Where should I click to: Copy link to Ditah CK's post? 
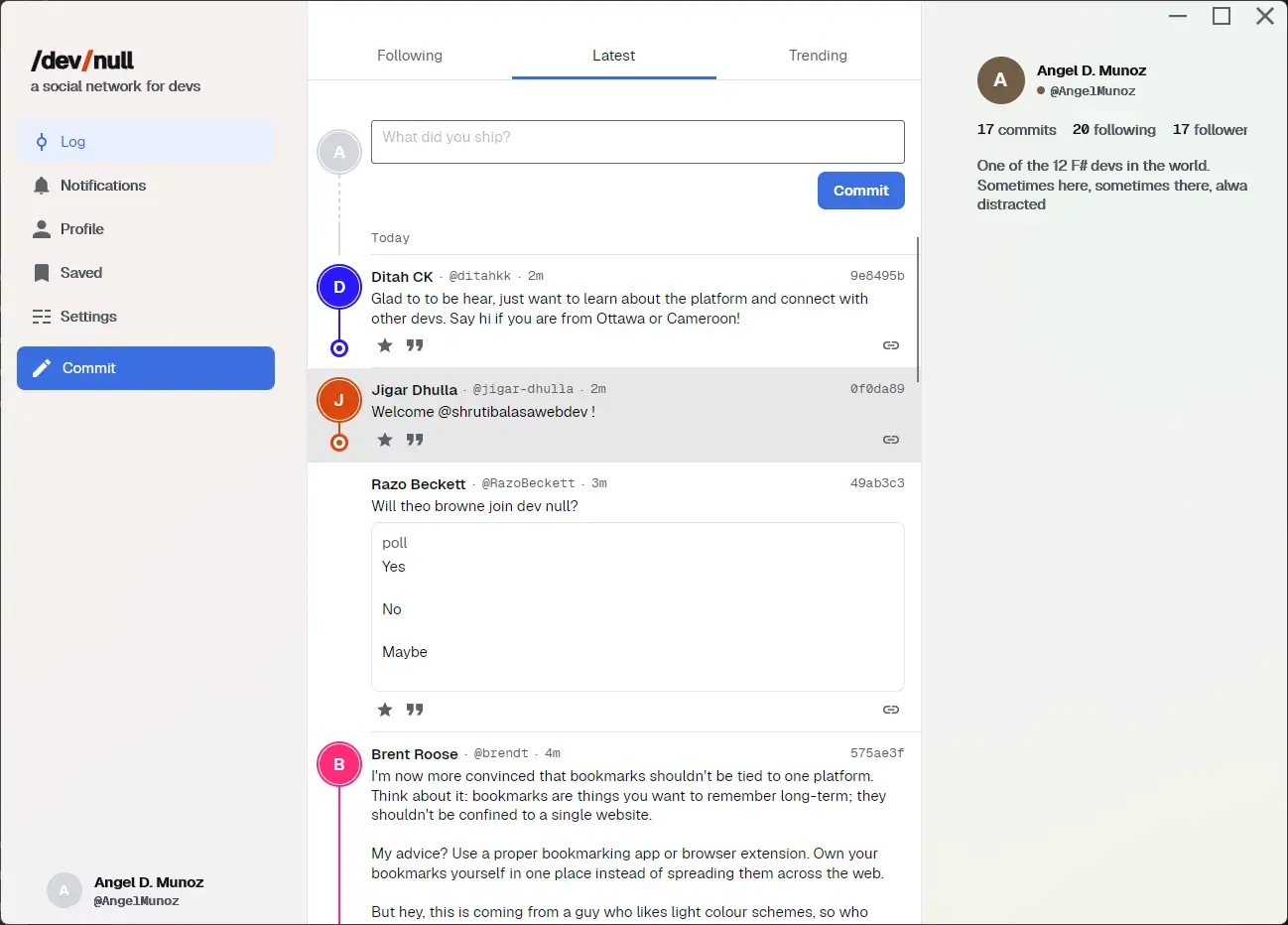[891, 345]
